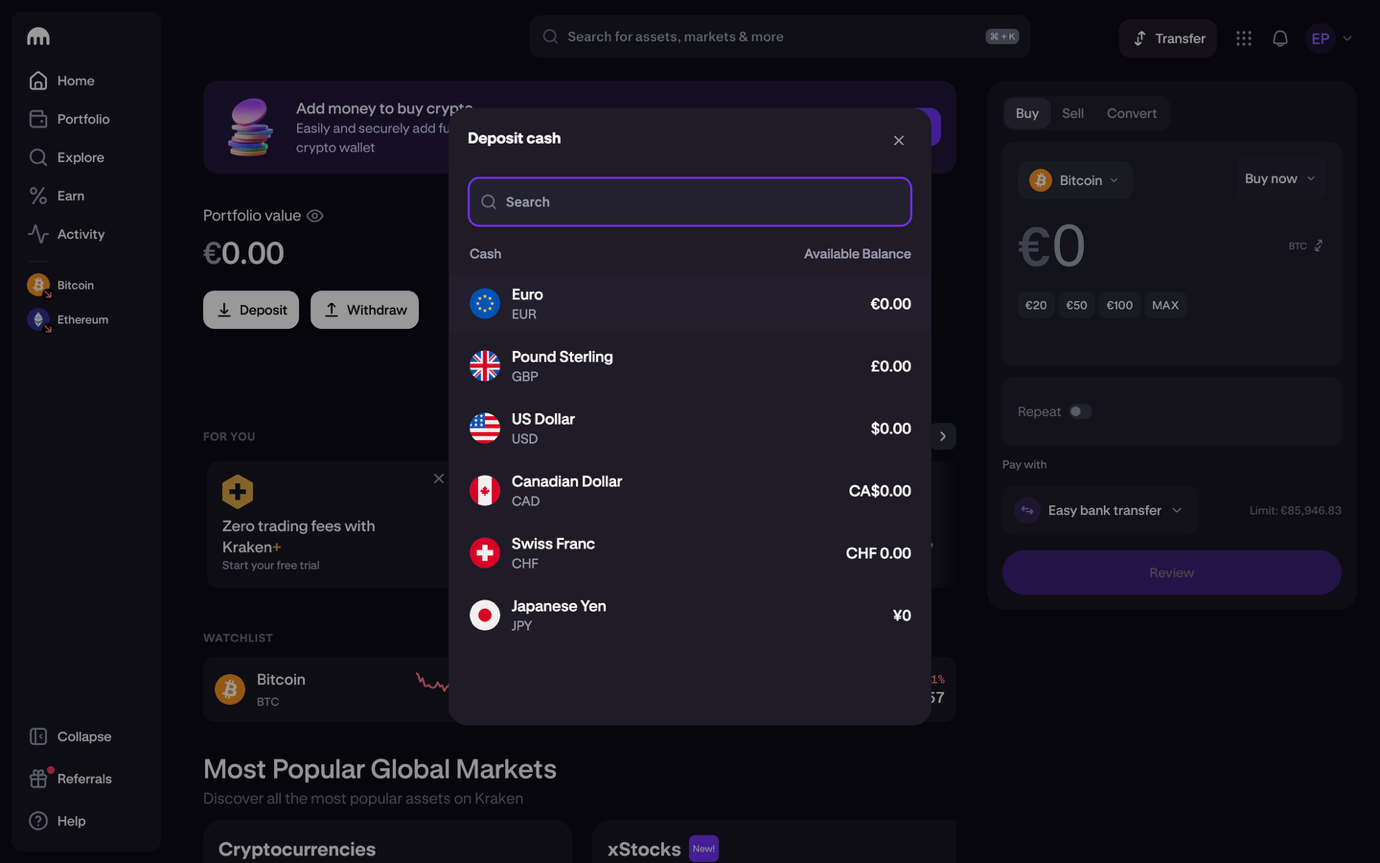Select the Canadian Dollar CAD row

(x=690, y=491)
